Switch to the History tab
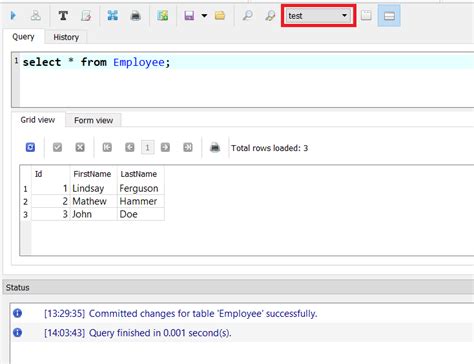 [x=66, y=37]
